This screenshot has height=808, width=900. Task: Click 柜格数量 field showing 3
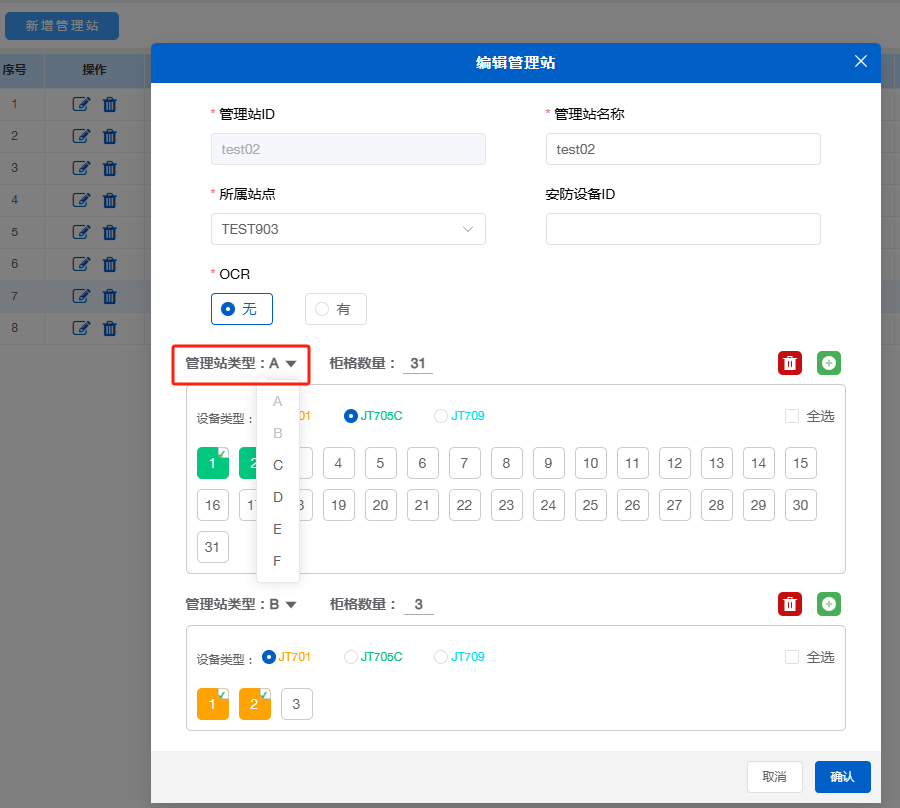click(419, 605)
